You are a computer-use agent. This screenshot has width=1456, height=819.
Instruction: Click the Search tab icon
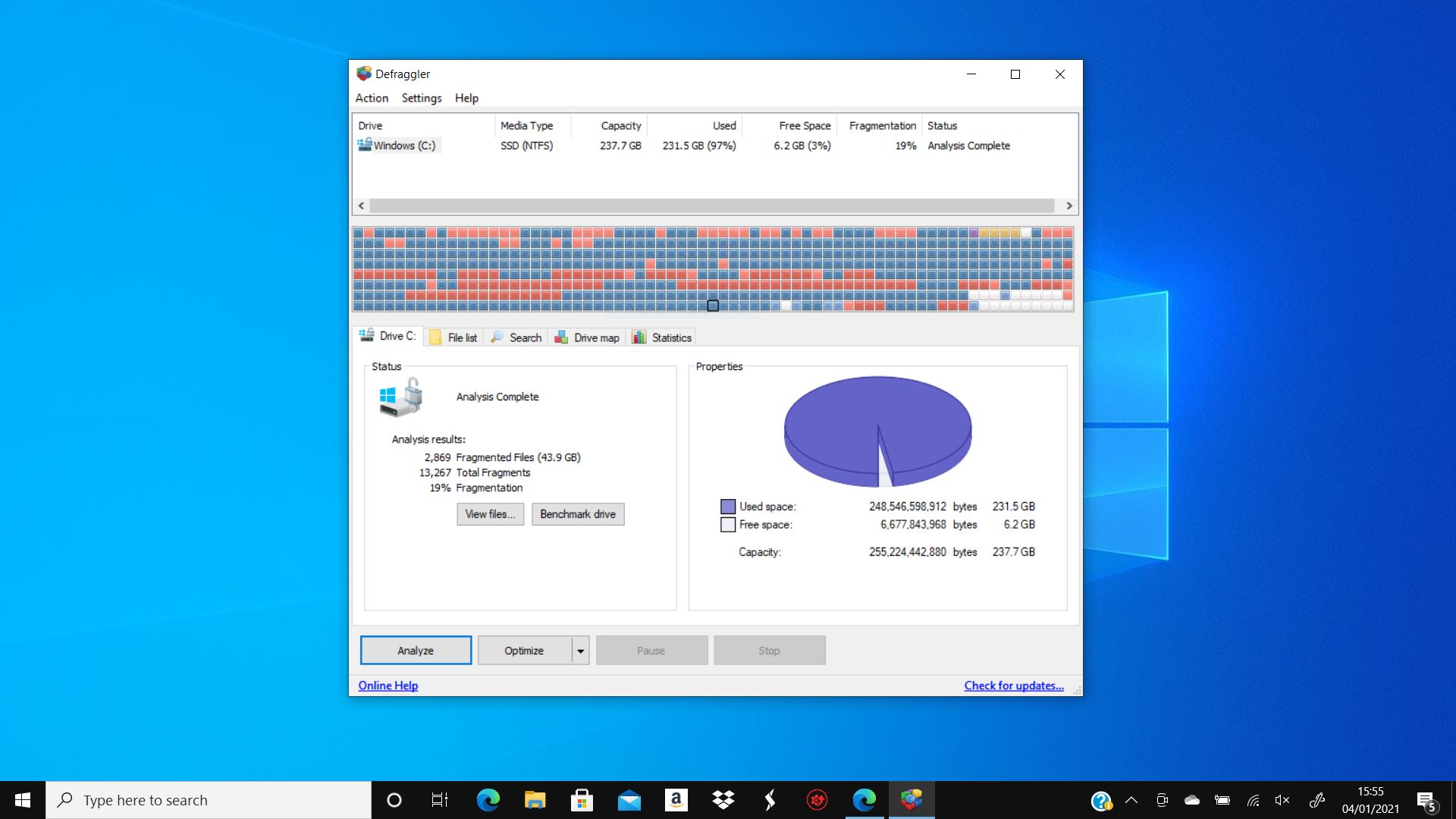click(497, 337)
